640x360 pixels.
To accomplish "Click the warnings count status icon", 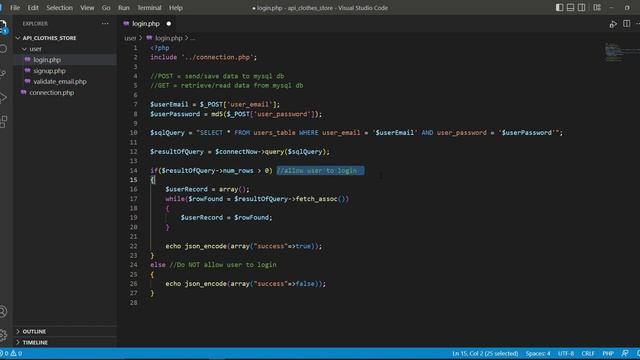I will [x=16, y=353].
